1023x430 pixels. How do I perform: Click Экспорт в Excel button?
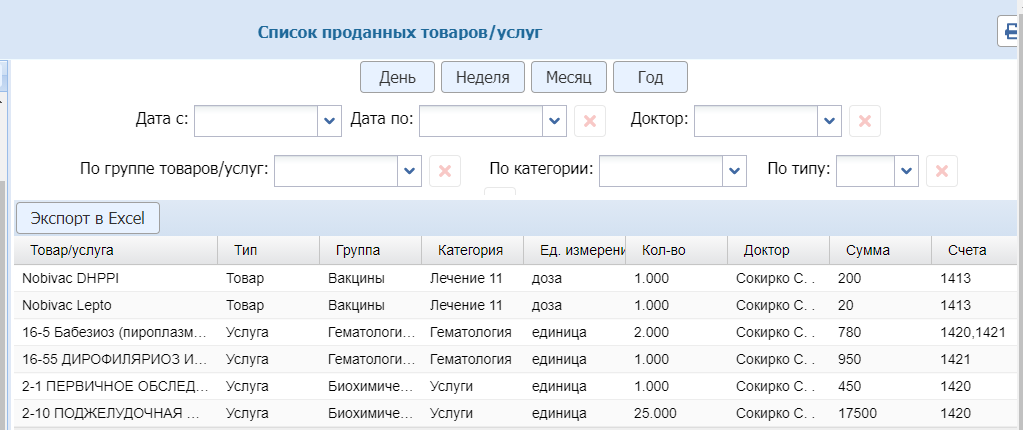pos(88,217)
